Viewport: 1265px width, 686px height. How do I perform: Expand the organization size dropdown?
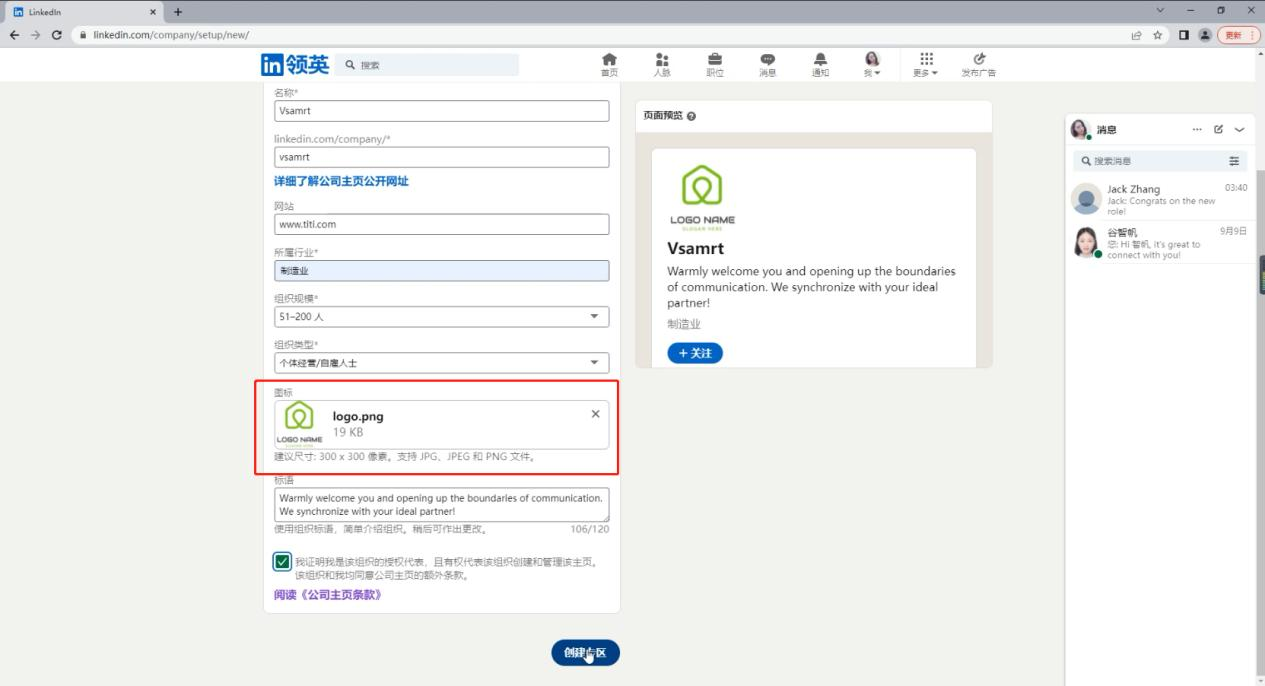(594, 317)
